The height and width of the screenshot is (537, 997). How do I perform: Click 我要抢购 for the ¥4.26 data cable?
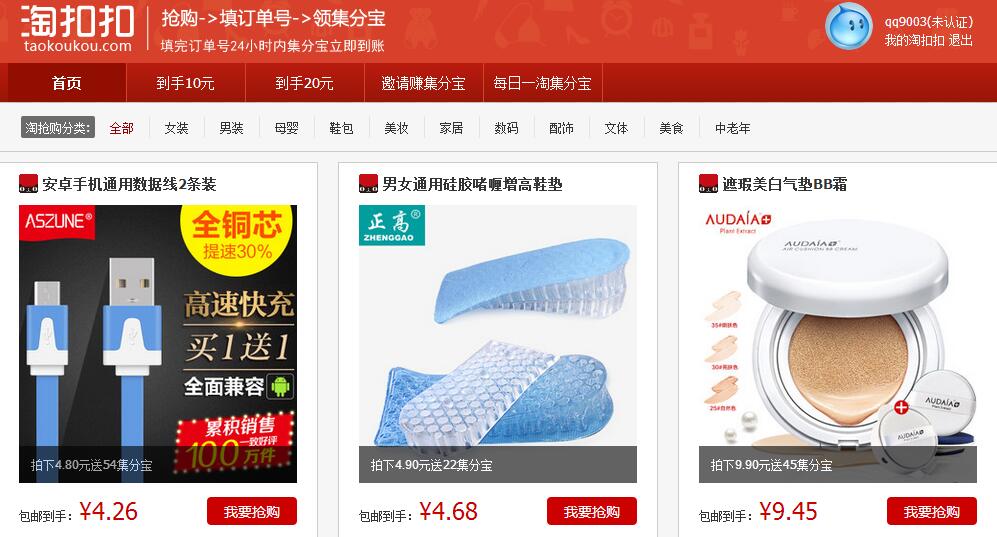252,512
